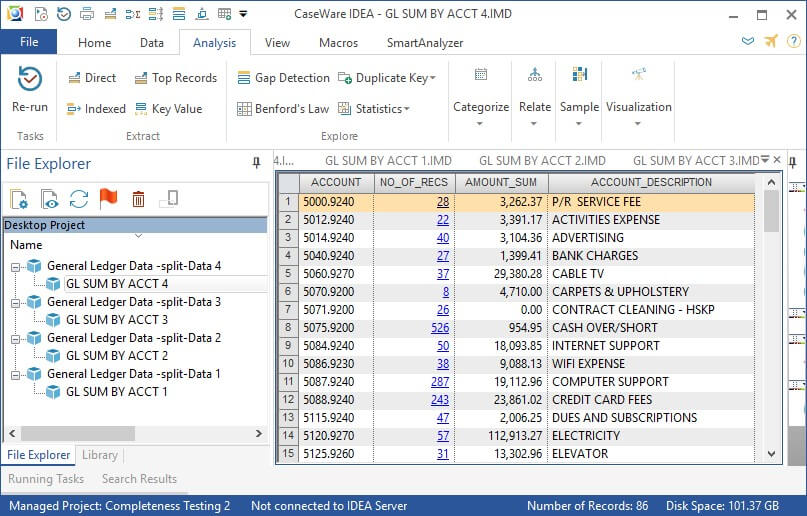Open Indexed extraction tool
807x516 pixels.
point(96,109)
